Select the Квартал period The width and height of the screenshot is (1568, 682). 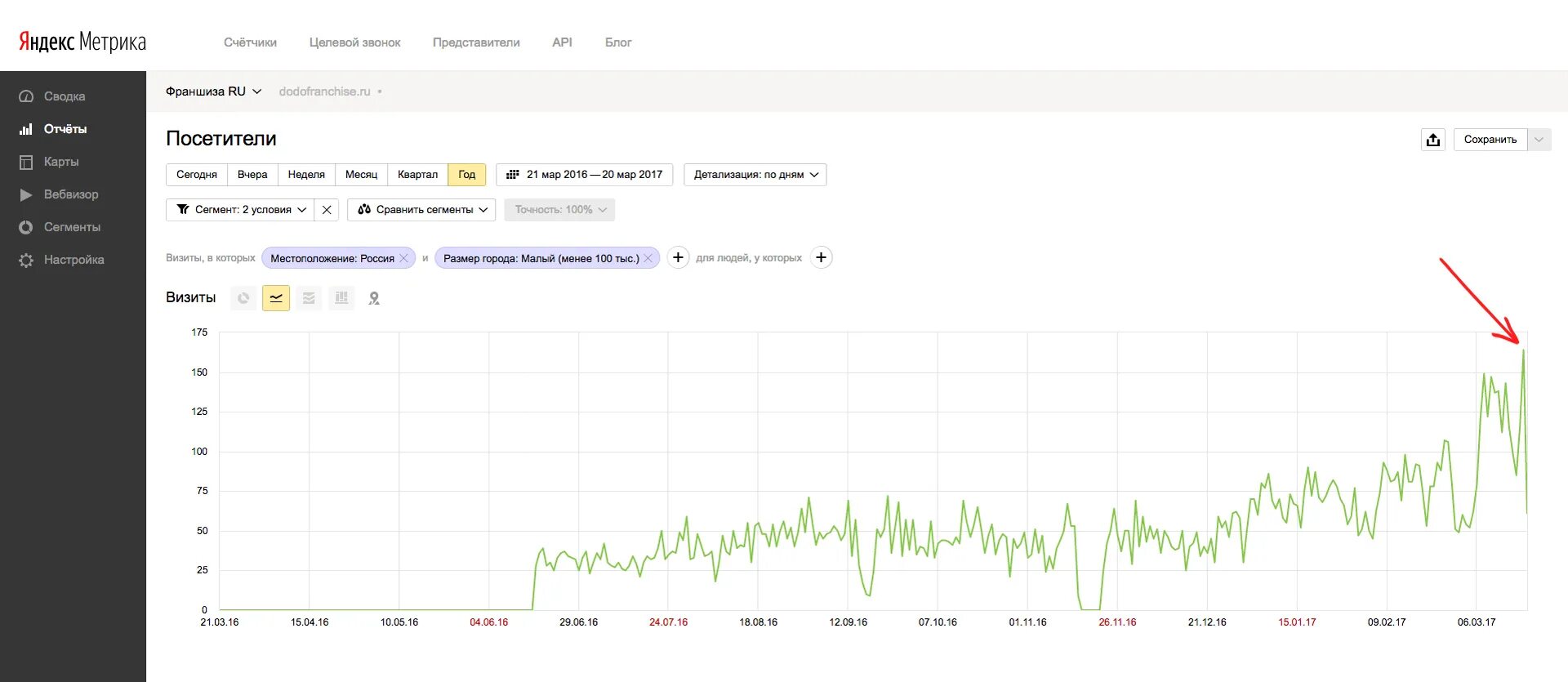(417, 175)
